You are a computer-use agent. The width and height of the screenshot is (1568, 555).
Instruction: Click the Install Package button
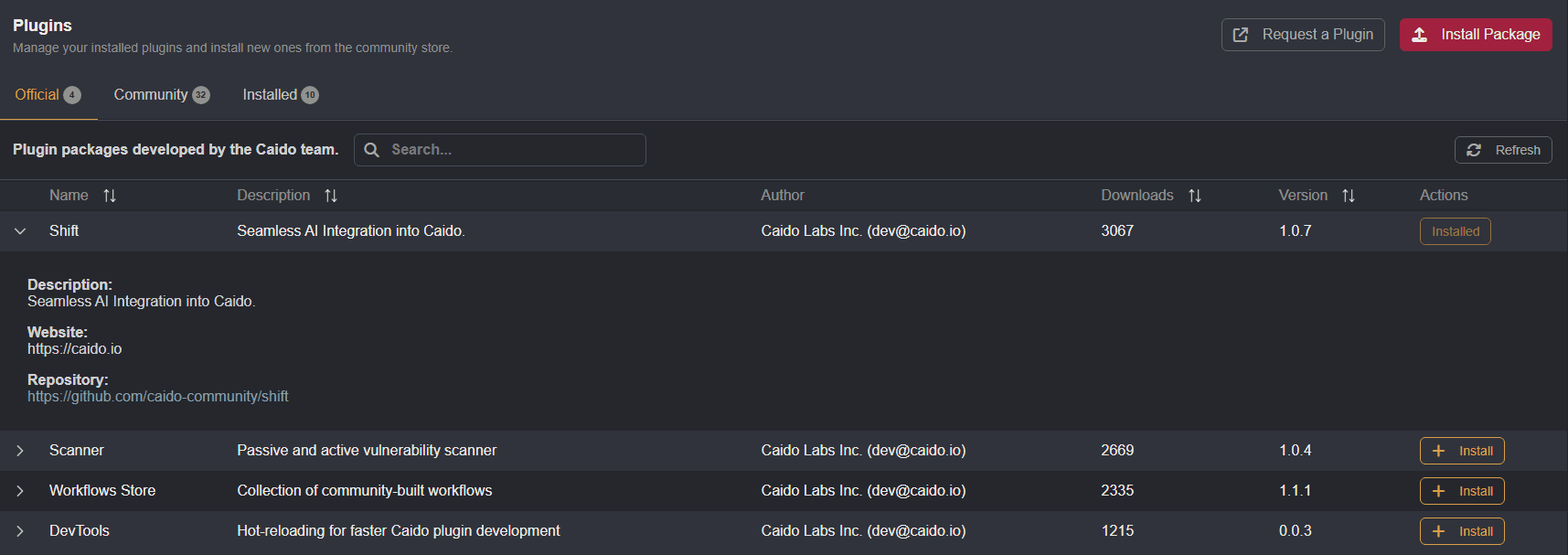tap(1475, 34)
